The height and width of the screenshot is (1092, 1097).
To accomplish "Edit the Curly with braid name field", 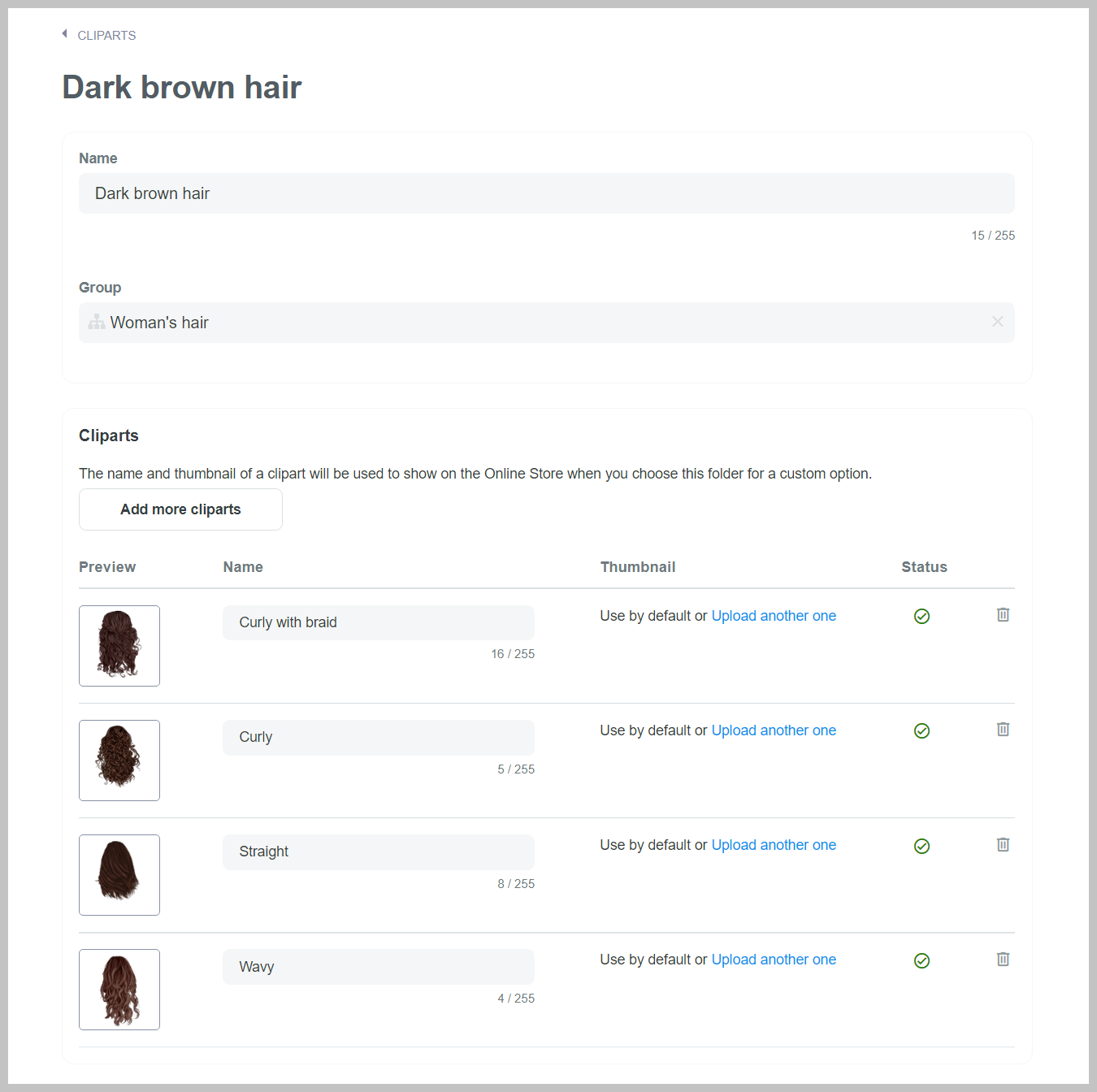I will coord(379,622).
